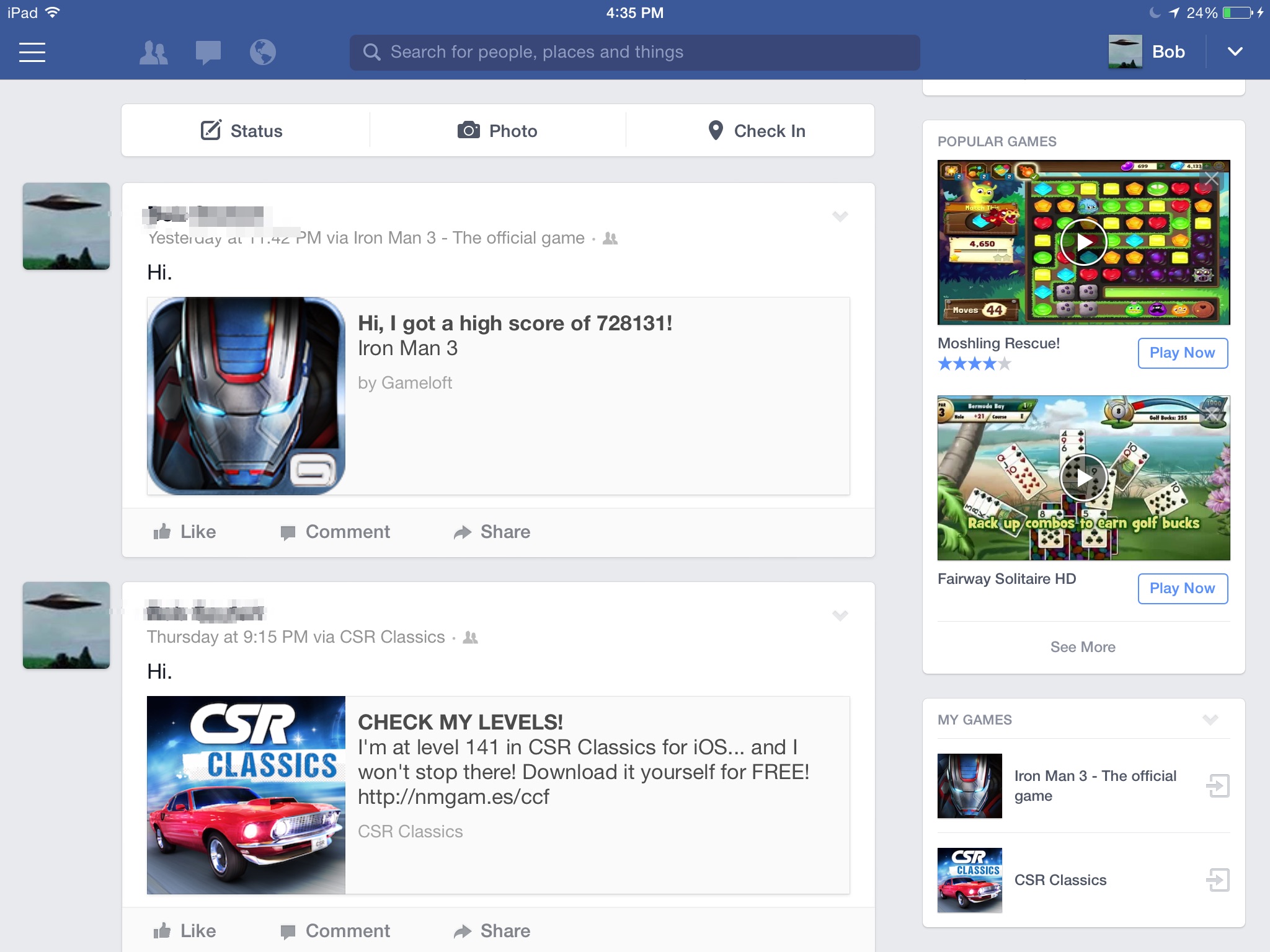This screenshot has height=952, width=1270.
Task: Dismiss the Moshling Rescue suggestion
Action: tap(1212, 178)
